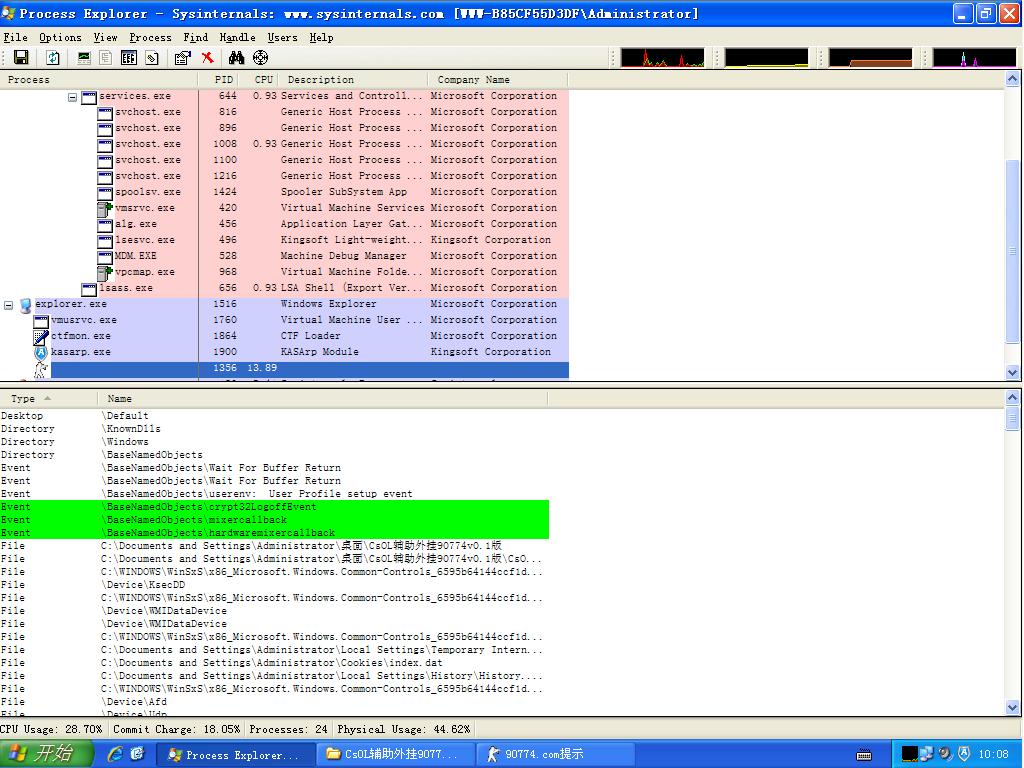This screenshot has width=1024, height=768.
Task: Click the Save toolbar icon
Action: click(x=21, y=57)
